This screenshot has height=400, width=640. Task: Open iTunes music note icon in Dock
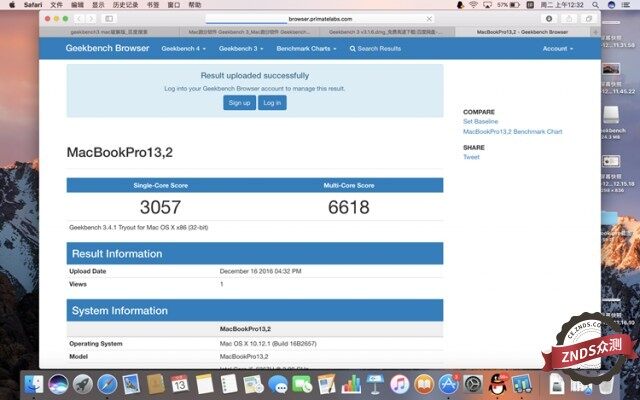400,384
